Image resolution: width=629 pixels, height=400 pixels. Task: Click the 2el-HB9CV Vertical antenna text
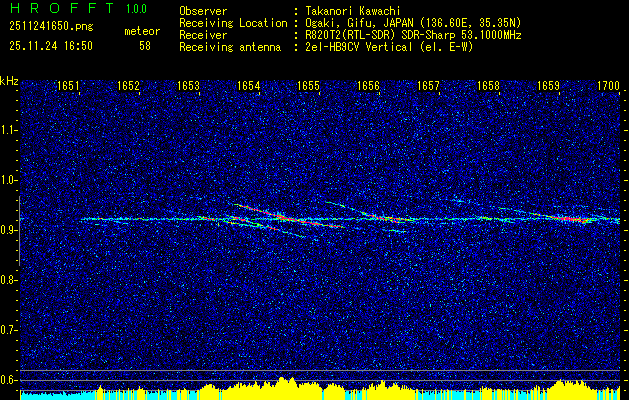(x=389, y=47)
